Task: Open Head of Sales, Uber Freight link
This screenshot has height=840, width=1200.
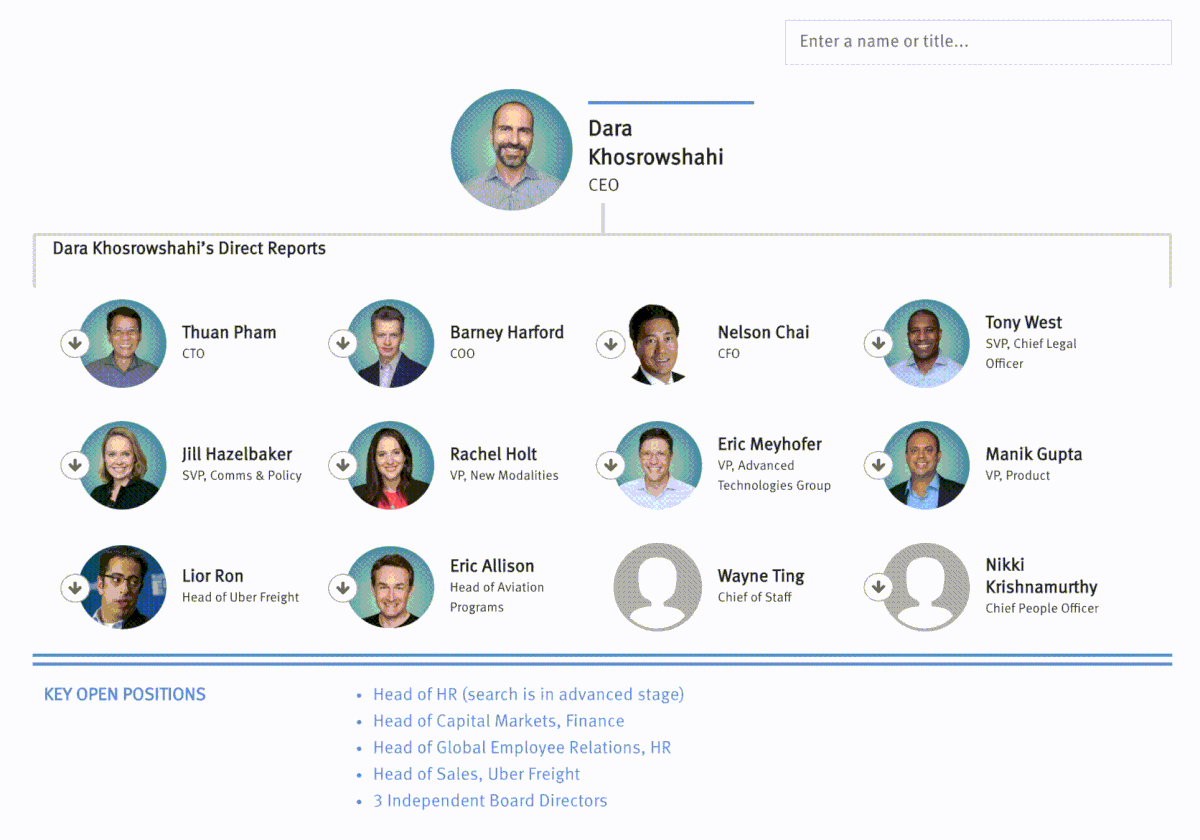Action: point(476,773)
